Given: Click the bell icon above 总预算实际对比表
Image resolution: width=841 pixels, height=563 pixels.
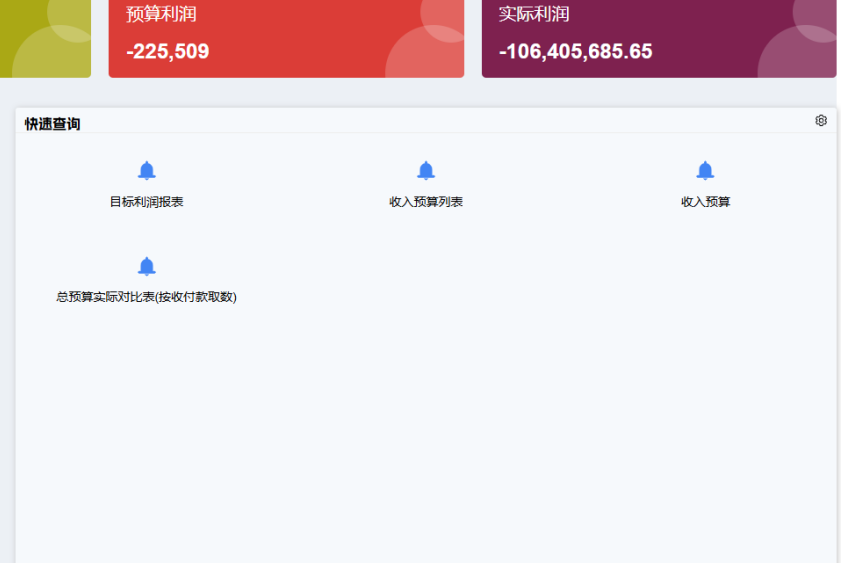Looking at the screenshot, I should (147, 266).
